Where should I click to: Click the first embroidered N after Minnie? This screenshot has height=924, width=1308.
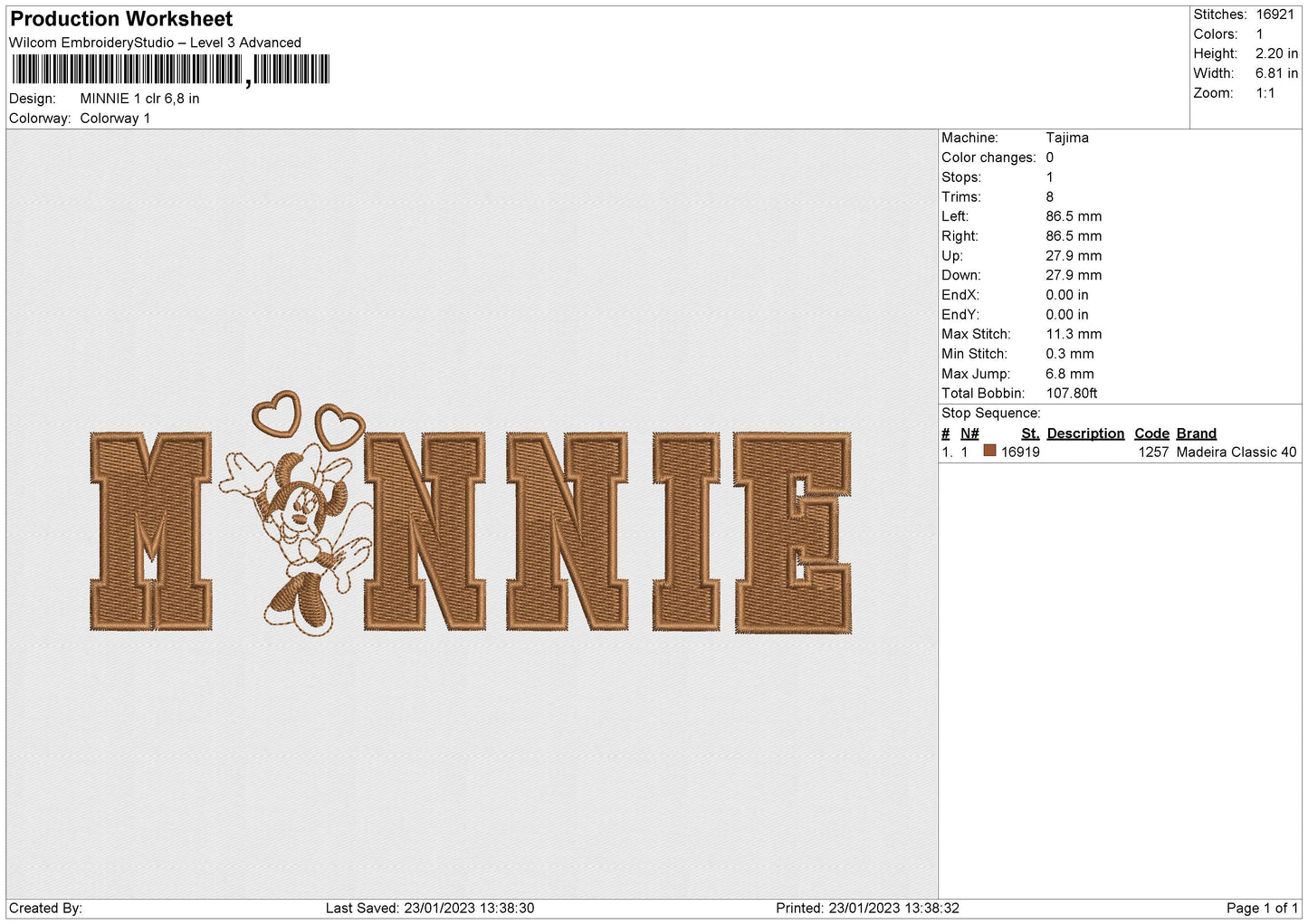[425, 531]
